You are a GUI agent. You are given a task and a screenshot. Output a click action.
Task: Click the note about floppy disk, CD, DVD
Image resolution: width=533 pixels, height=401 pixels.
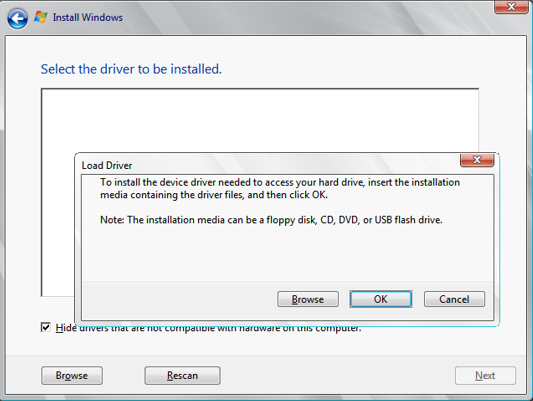click(x=271, y=220)
